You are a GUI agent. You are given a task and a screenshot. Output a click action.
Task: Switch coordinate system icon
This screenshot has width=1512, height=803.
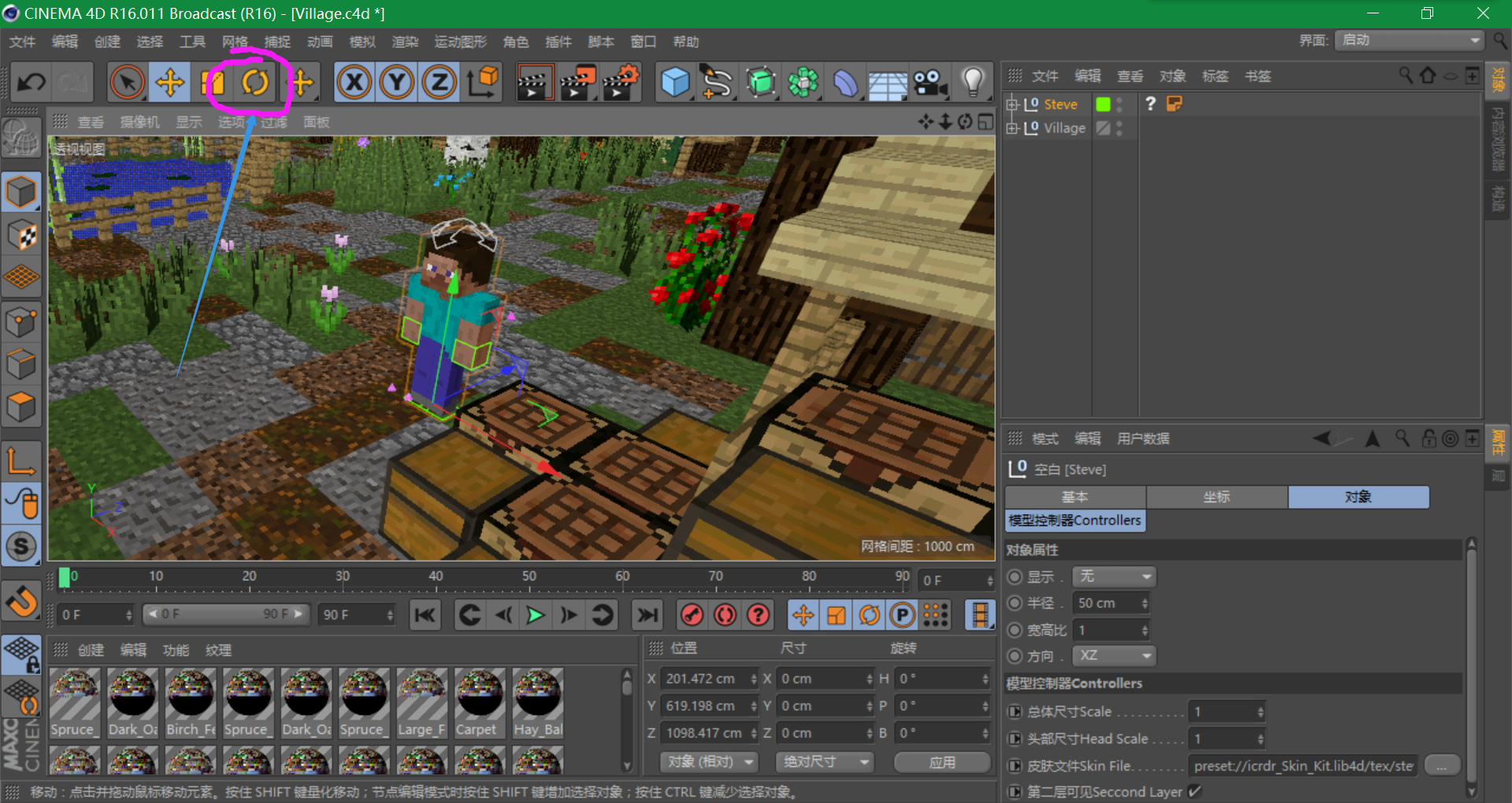482,82
